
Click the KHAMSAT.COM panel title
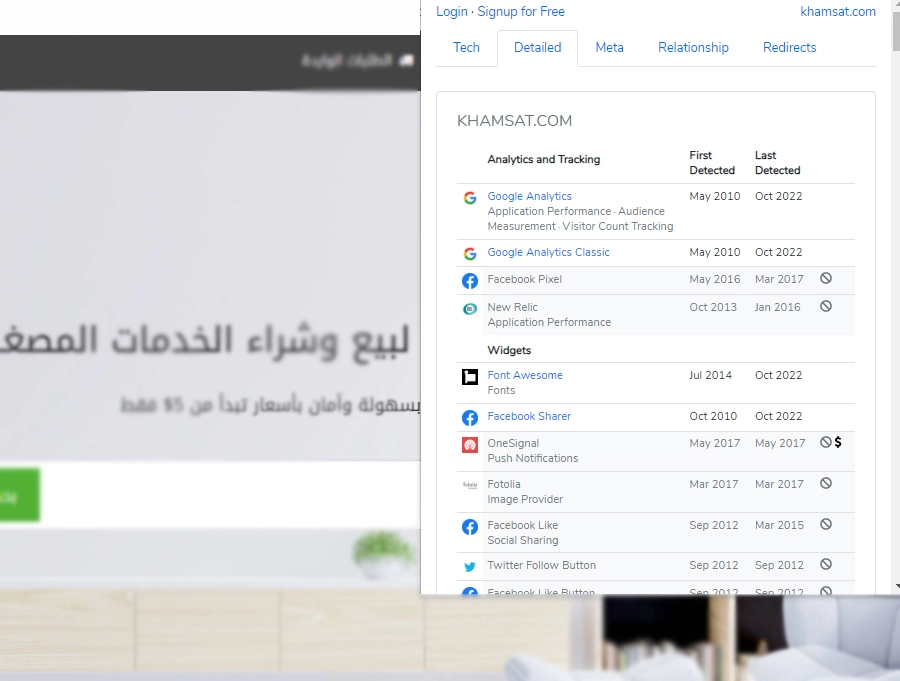tap(514, 121)
